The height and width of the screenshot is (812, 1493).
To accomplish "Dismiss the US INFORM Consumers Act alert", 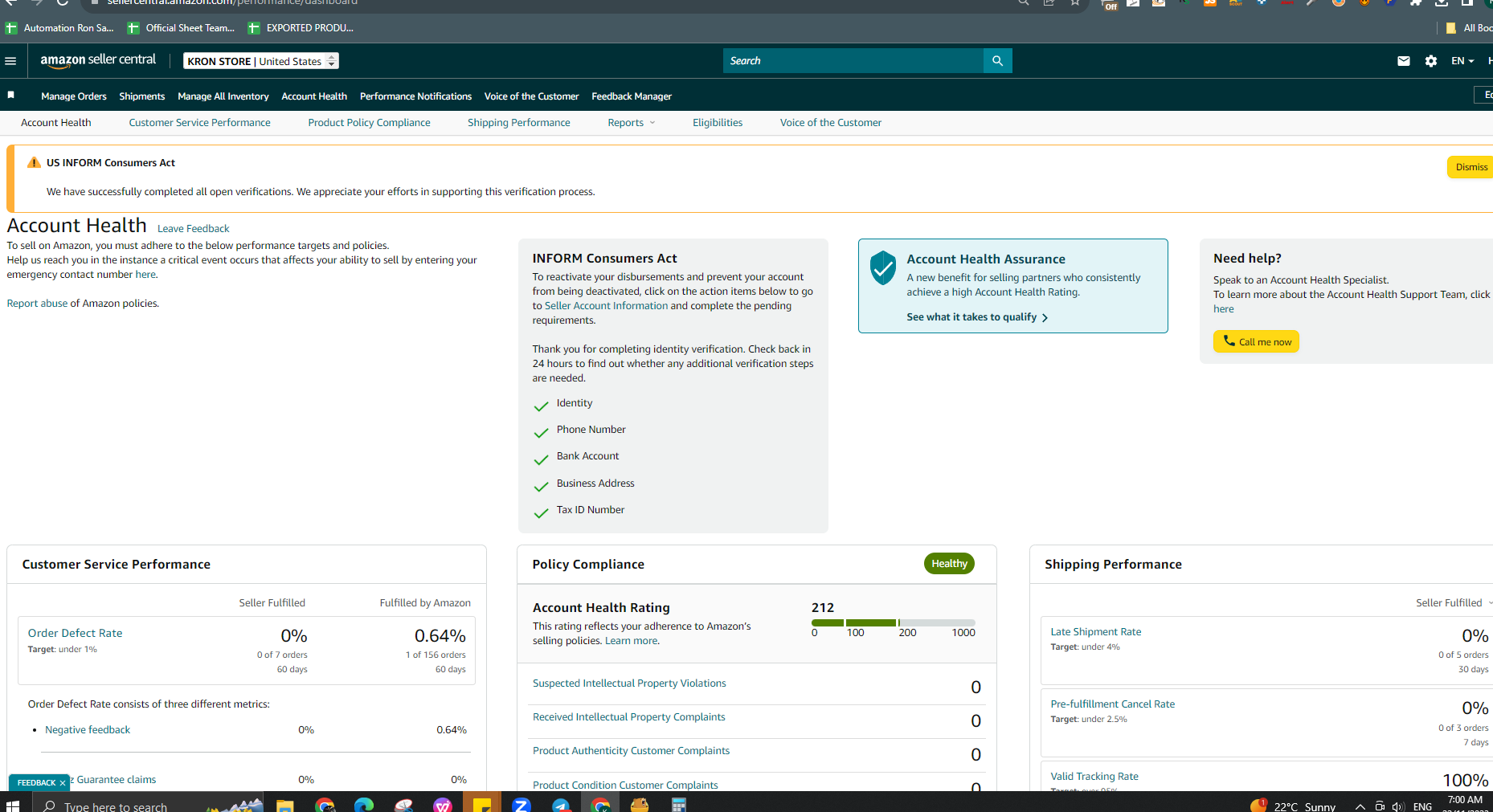I will click(x=1471, y=167).
